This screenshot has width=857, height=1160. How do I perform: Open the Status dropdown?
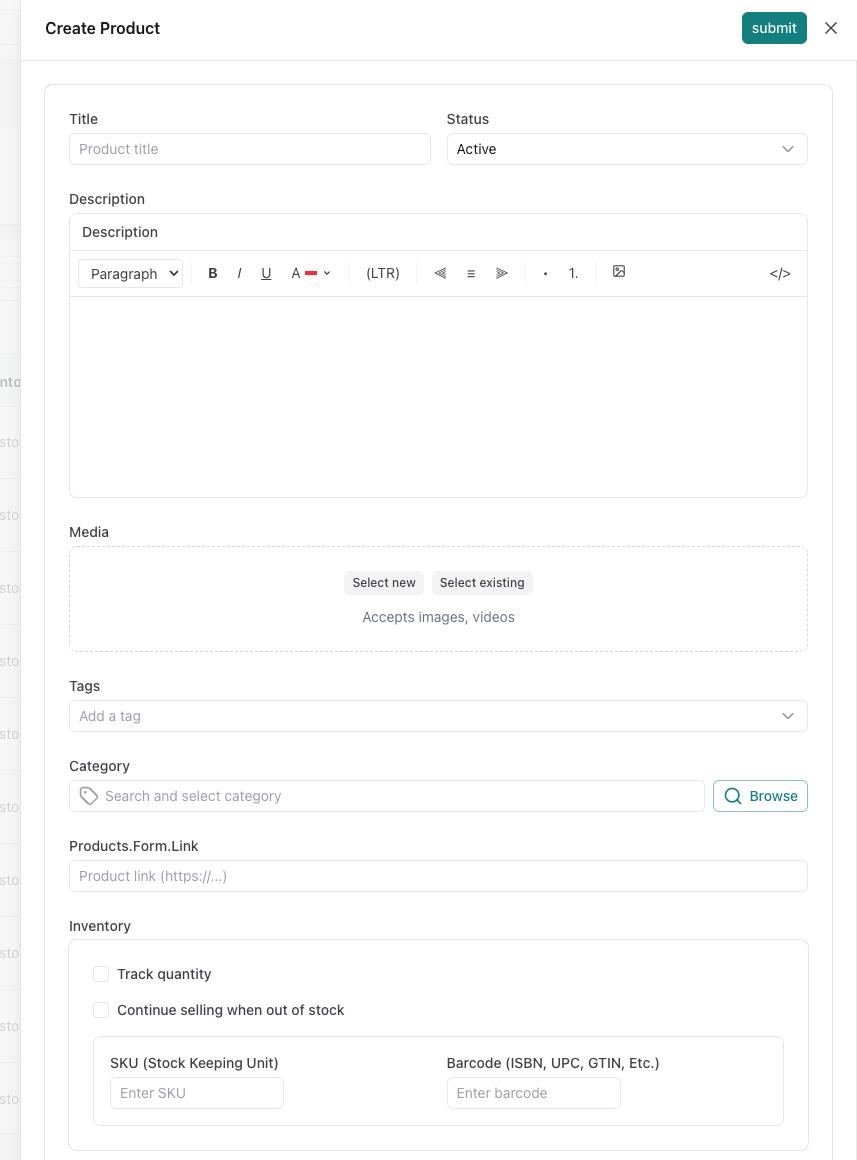coord(627,149)
